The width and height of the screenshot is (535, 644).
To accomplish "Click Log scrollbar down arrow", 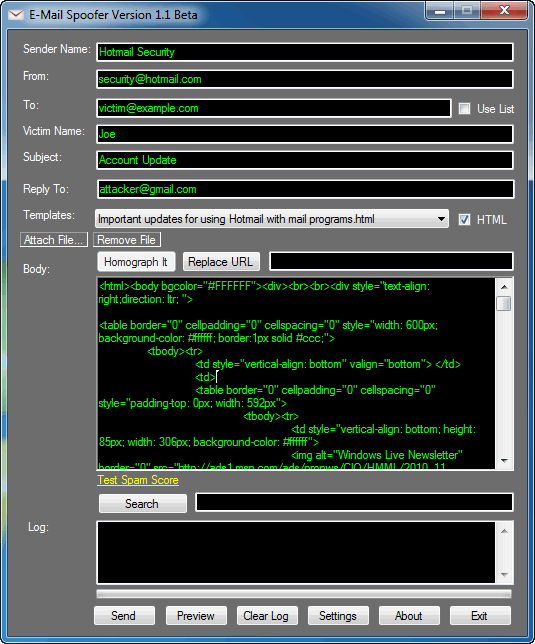I will (x=505, y=575).
